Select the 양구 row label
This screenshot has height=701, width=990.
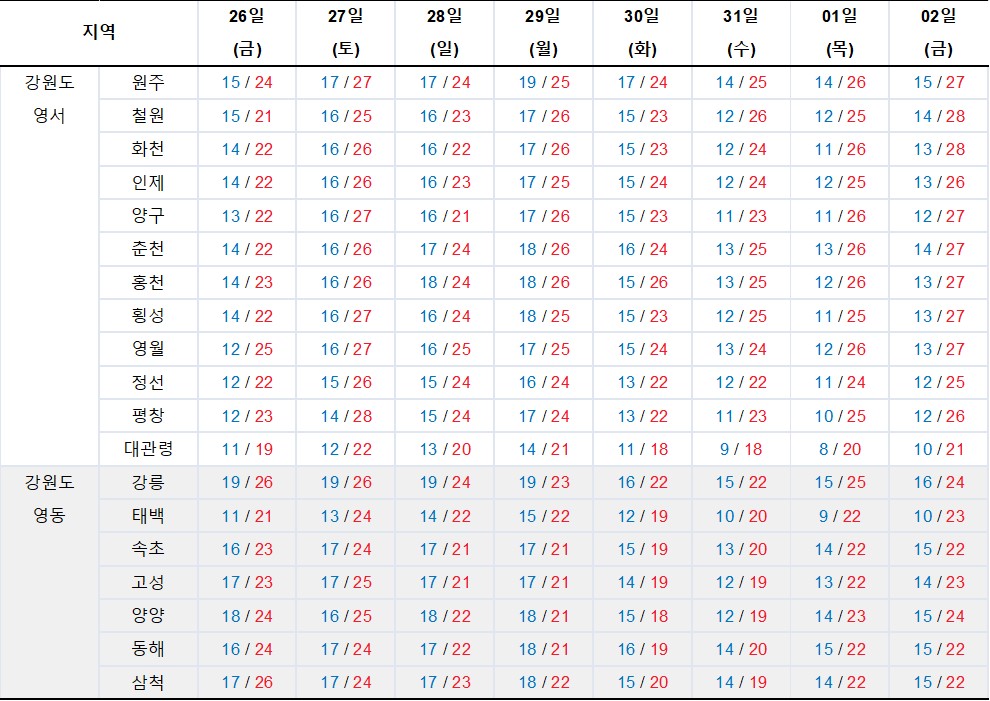click(148, 216)
